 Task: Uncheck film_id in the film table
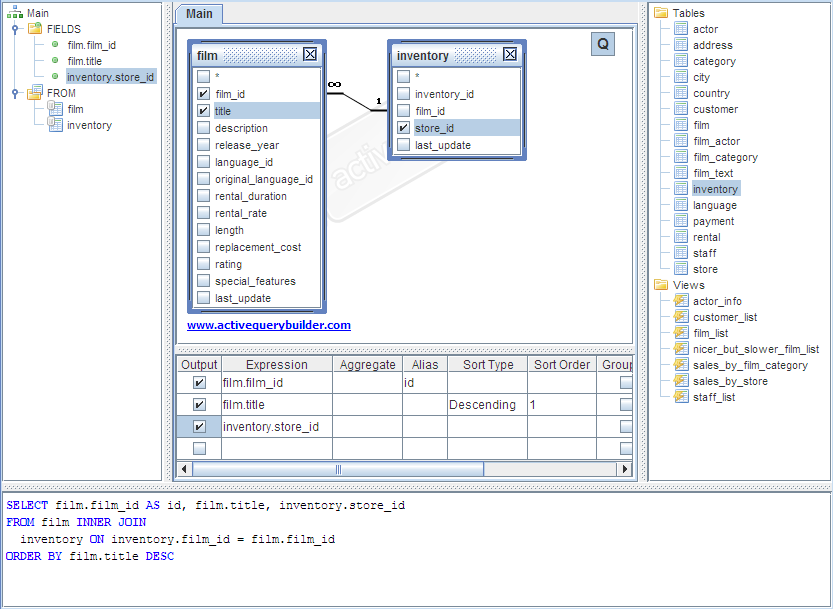tap(203, 94)
